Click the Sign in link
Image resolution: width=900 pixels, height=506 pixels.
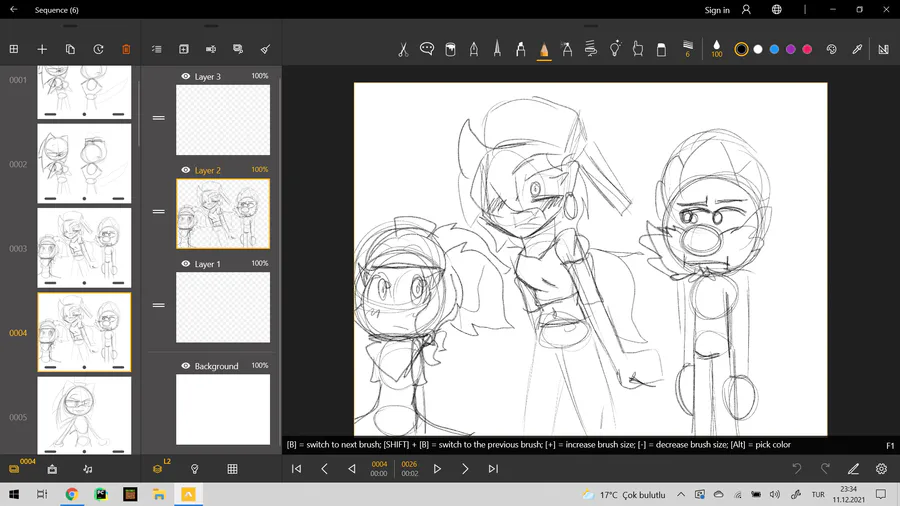[717, 10]
